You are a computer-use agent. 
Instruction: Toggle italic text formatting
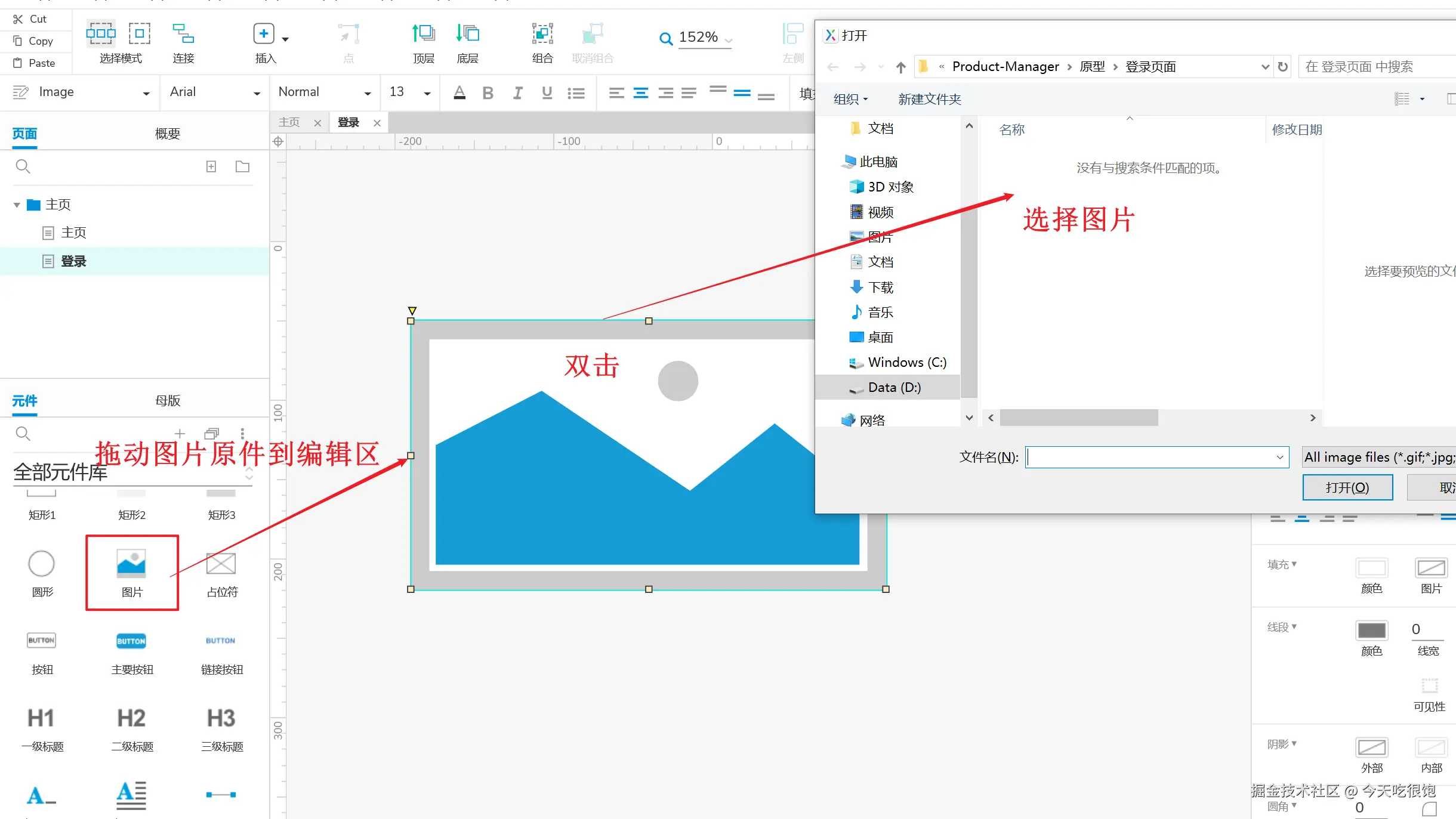click(x=517, y=92)
